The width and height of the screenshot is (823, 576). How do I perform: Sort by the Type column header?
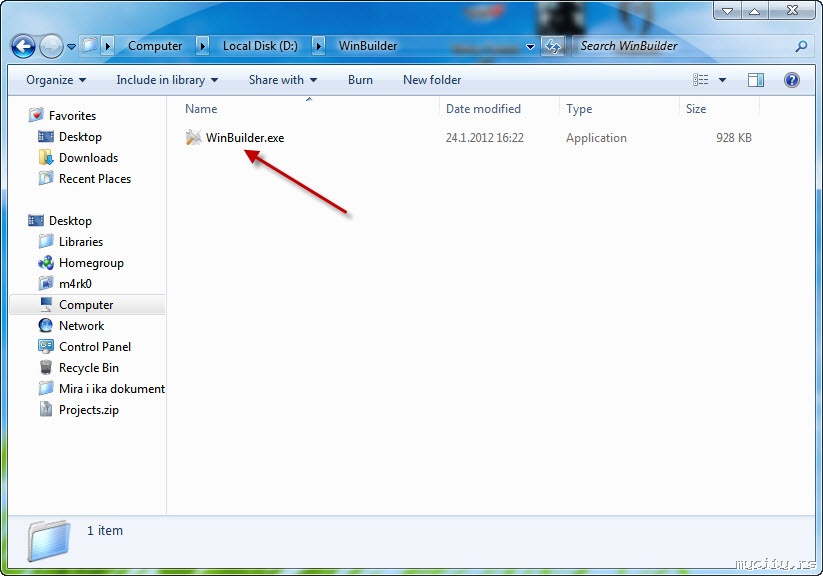coord(579,109)
